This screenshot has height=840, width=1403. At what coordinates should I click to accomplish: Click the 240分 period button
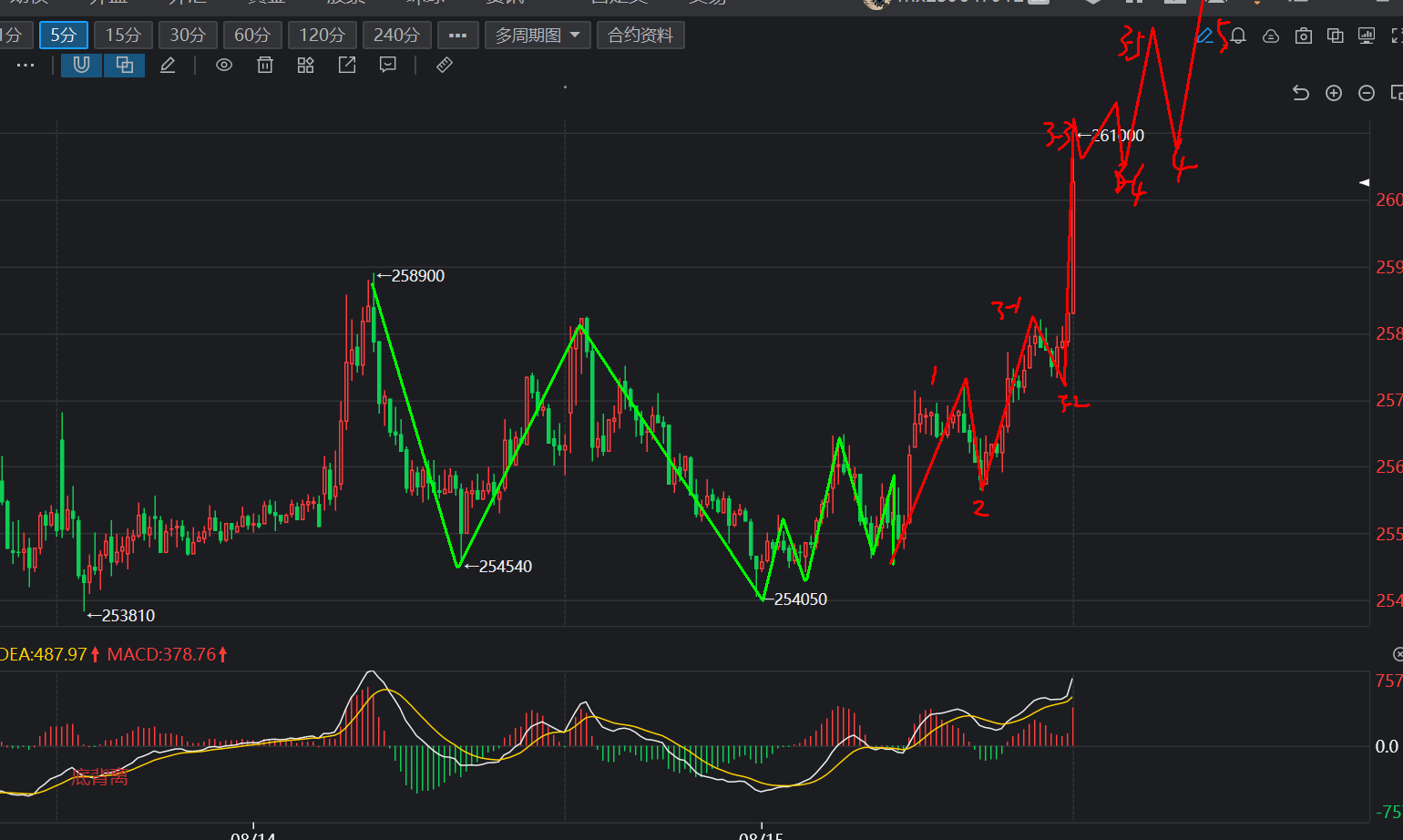(396, 36)
